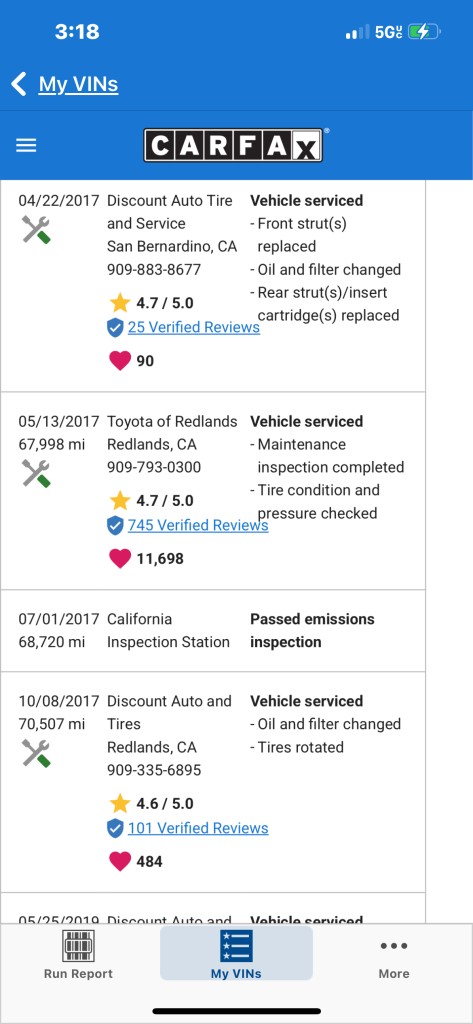Open the 25 Verified Reviews link

[193, 327]
